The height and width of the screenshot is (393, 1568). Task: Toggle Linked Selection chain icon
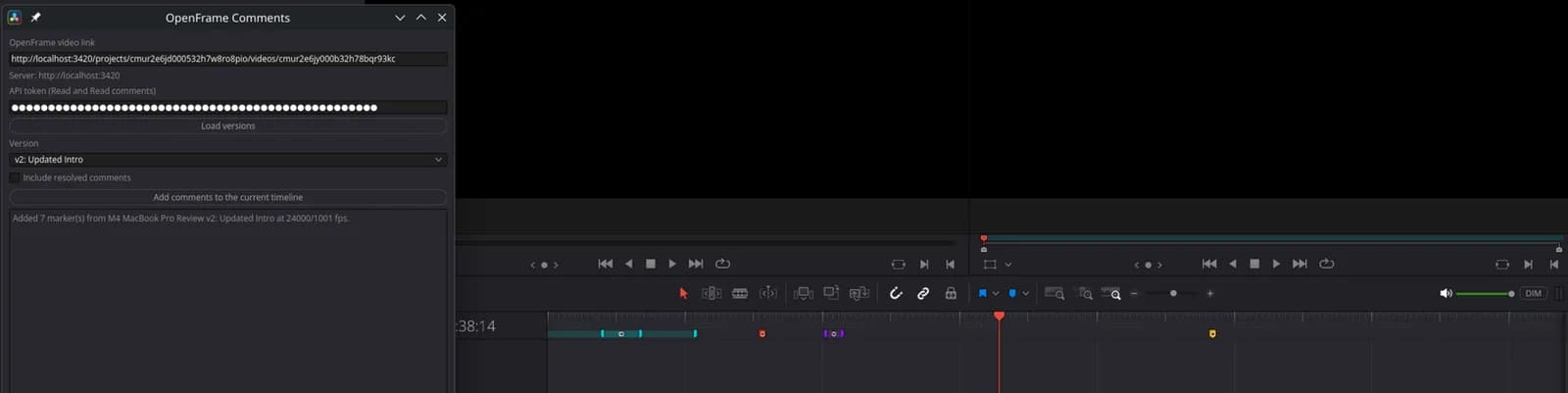(x=923, y=293)
